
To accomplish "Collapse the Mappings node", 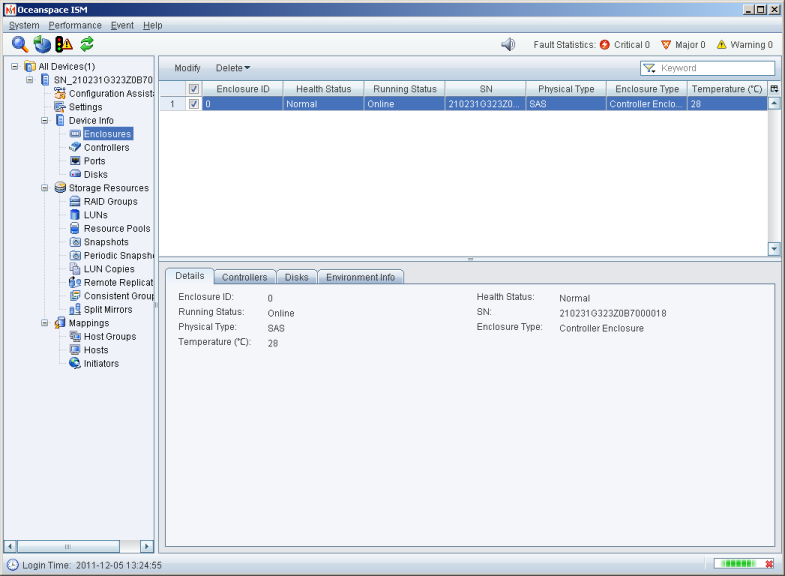I will 45,323.
